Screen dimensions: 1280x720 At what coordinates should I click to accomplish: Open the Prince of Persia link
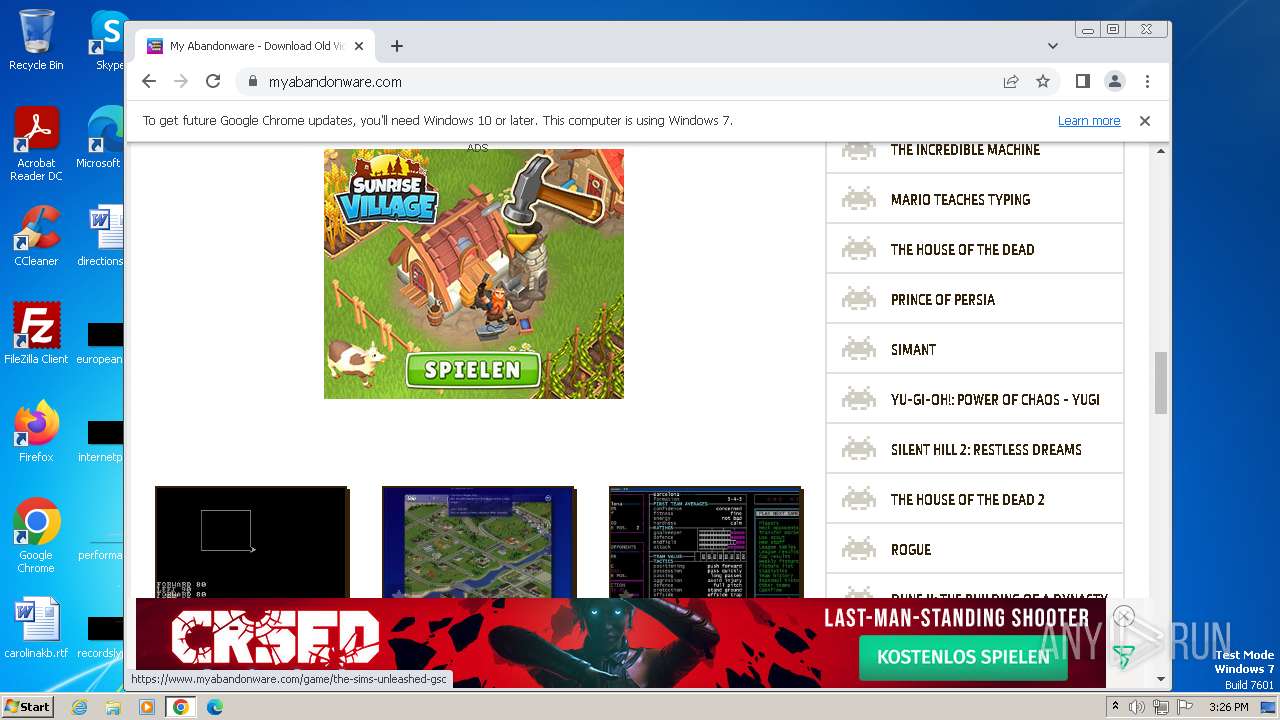(x=942, y=300)
